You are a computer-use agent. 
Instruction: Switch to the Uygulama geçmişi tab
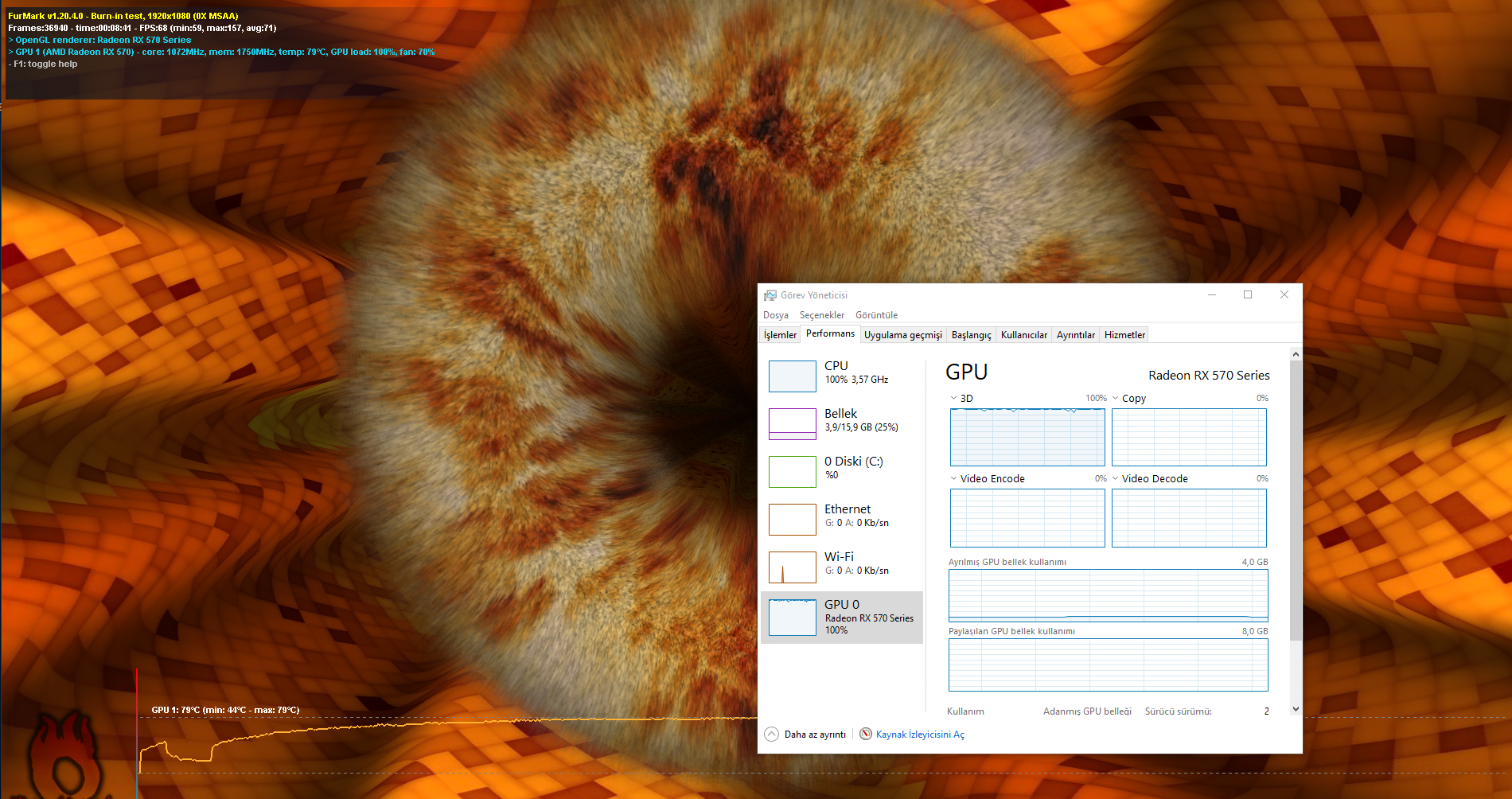[903, 335]
